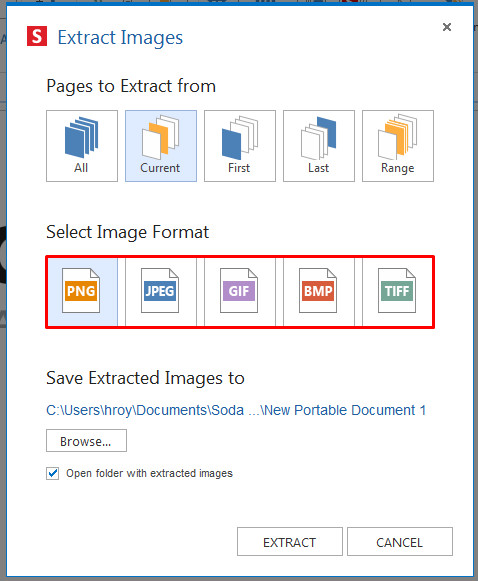Pick the Last page option

click(x=319, y=146)
